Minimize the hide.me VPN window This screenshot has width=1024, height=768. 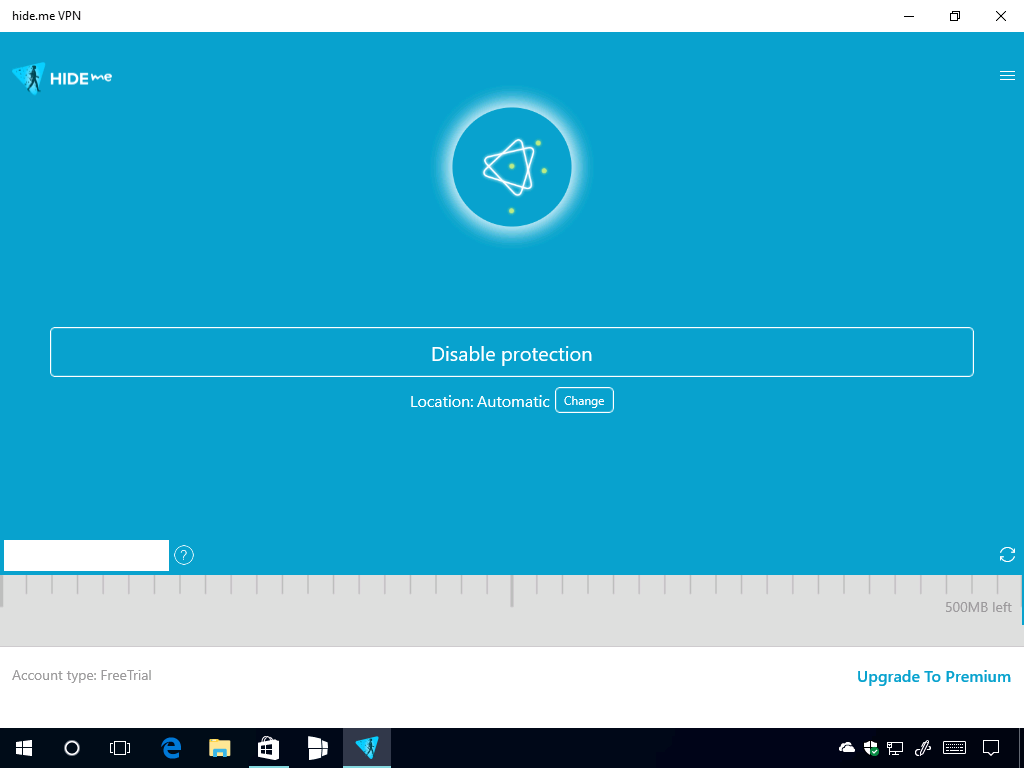[909, 16]
